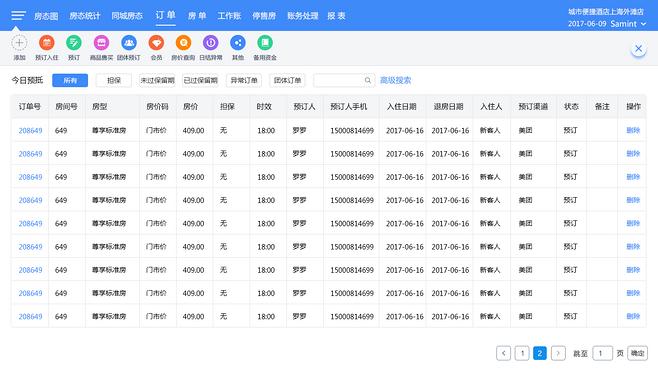Click the 预订人手机 column header

pyautogui.click(x=349, y=107)
